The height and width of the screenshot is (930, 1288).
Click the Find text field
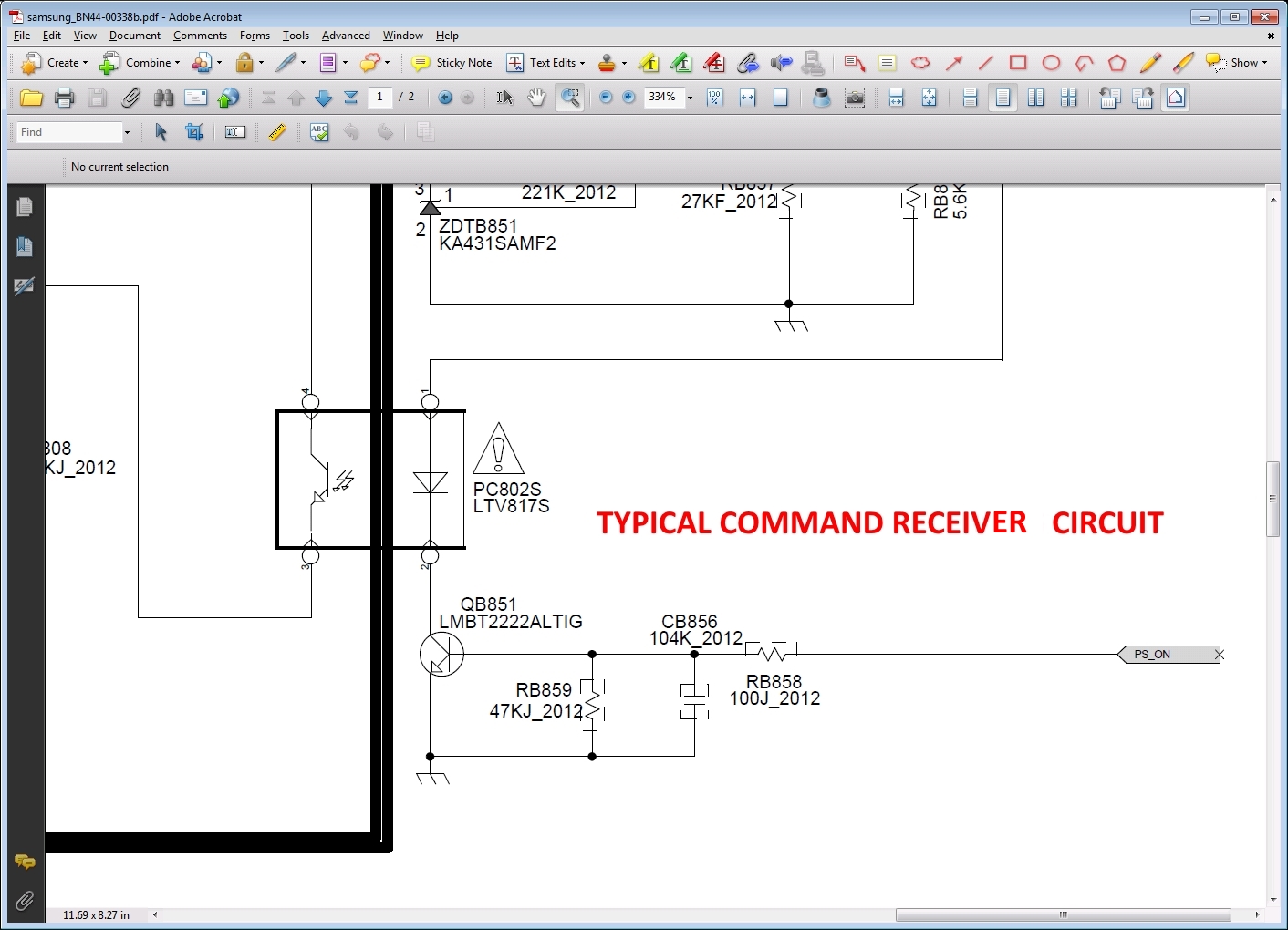coord(70,132)
